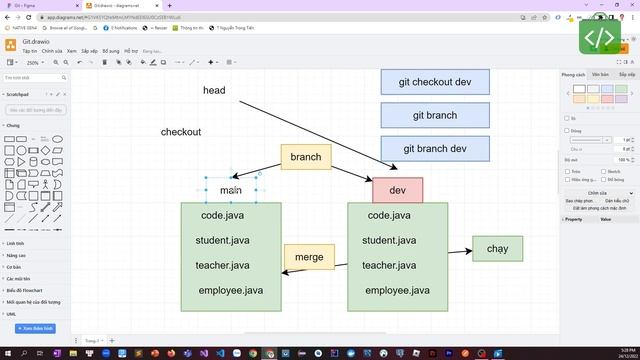640x360 pixels.
Task: Open the Chỉnh sửa menu
Action: (52, 51)
